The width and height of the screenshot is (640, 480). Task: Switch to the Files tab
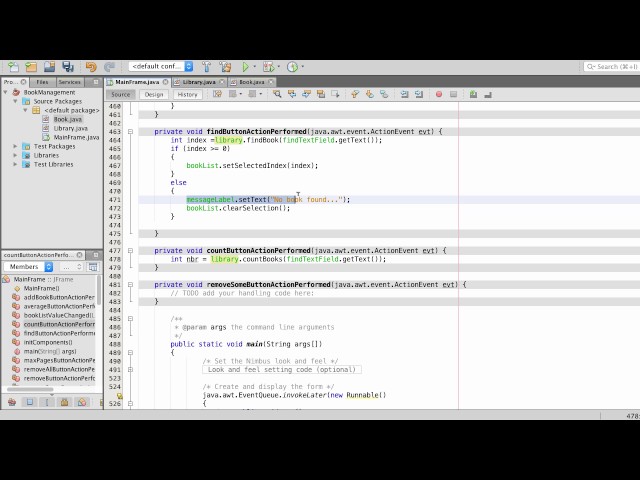42,82
